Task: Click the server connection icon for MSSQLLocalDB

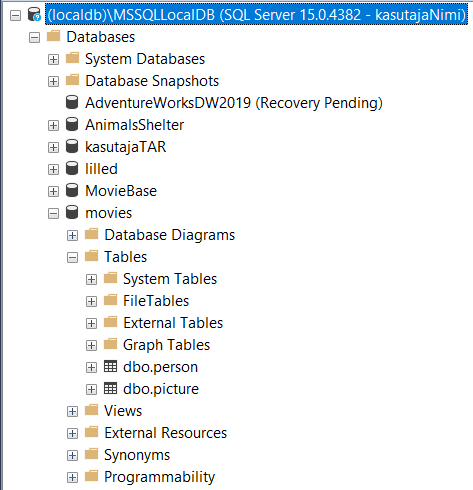Action: 34,15
